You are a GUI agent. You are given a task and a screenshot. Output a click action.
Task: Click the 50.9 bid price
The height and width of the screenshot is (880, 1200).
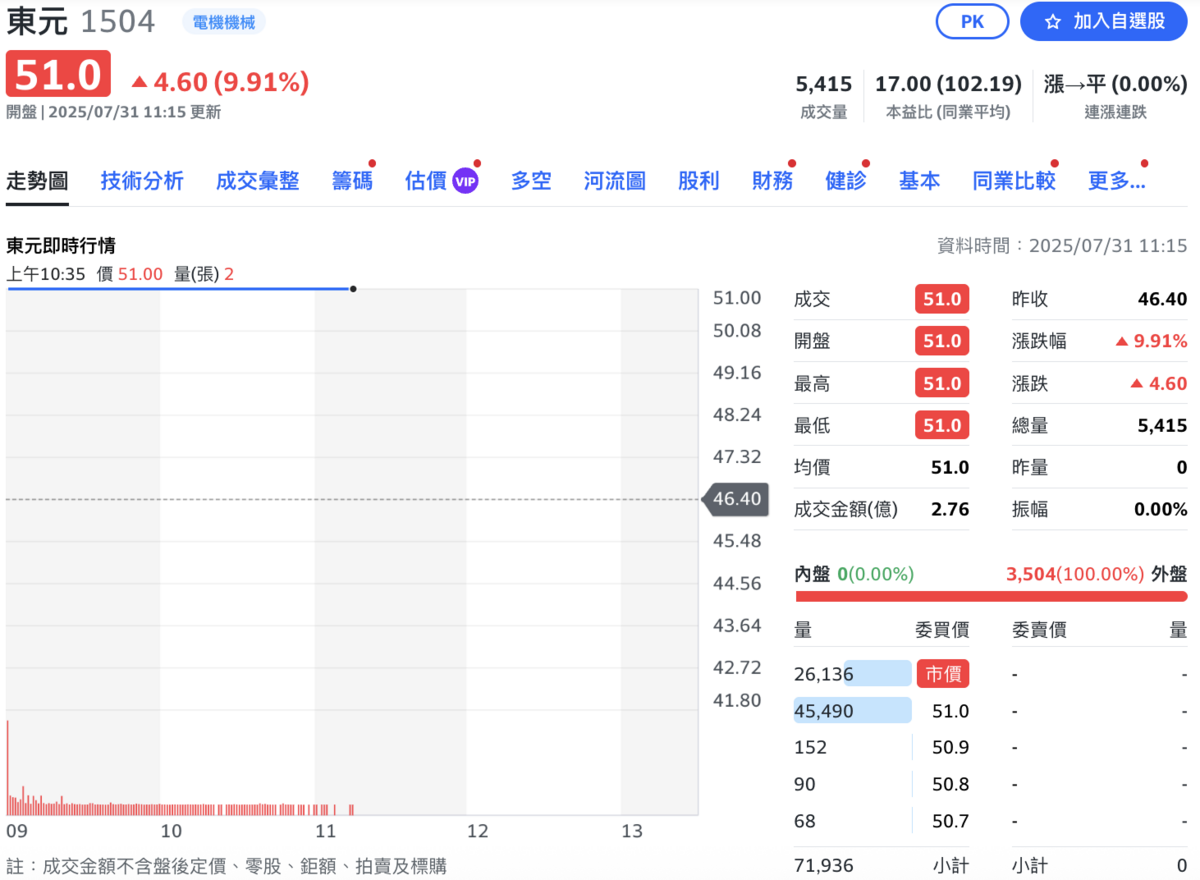click(950, 747)
